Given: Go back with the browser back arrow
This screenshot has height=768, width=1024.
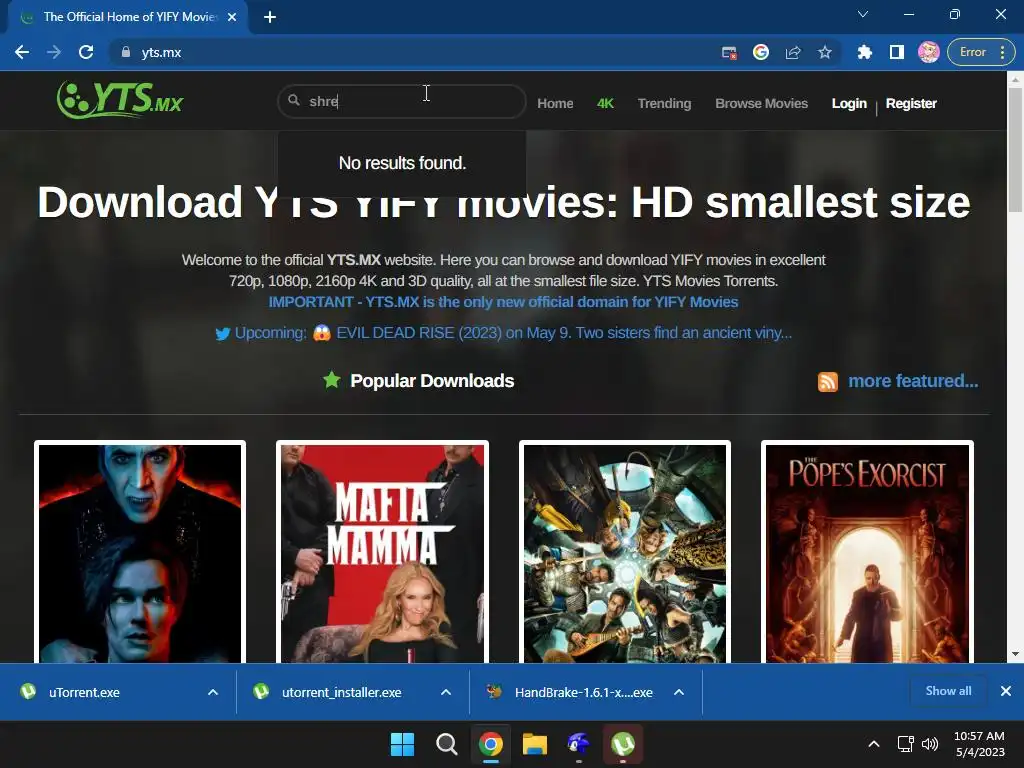Looking at the screenshot, I should point(22,52).
